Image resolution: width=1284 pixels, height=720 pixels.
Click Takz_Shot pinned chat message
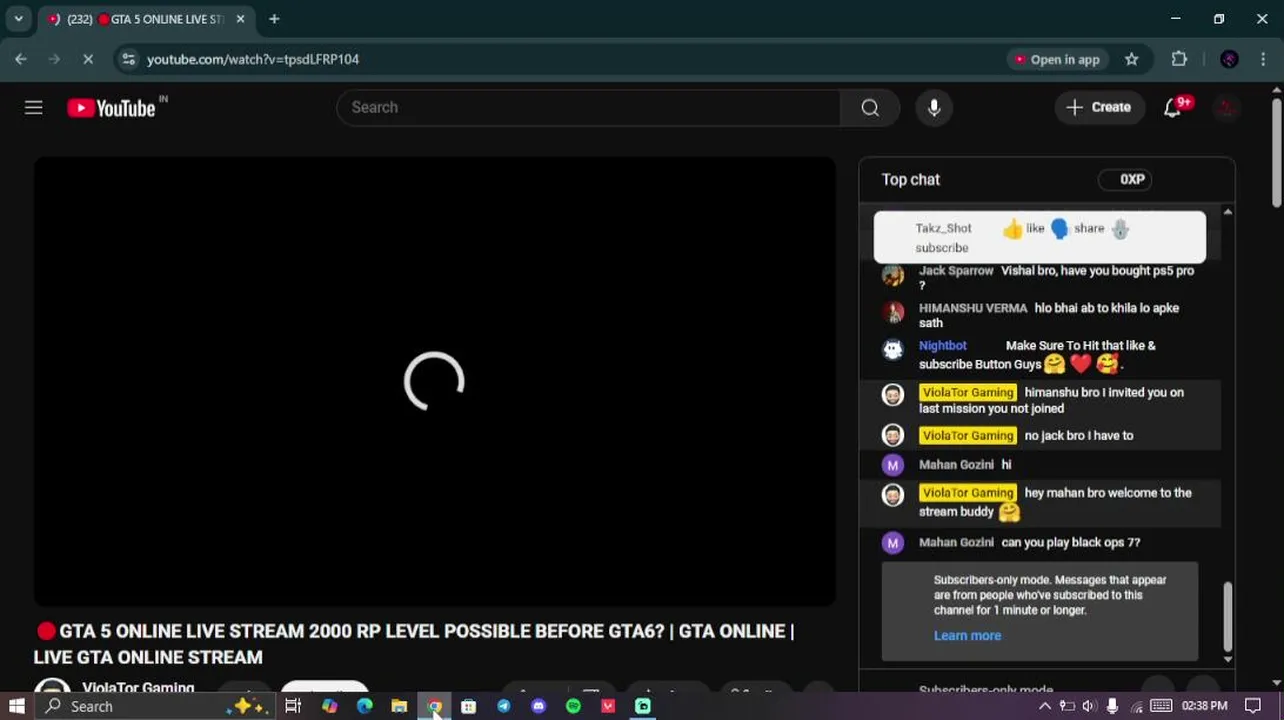pyautogui.click(x=1040, y=237)
